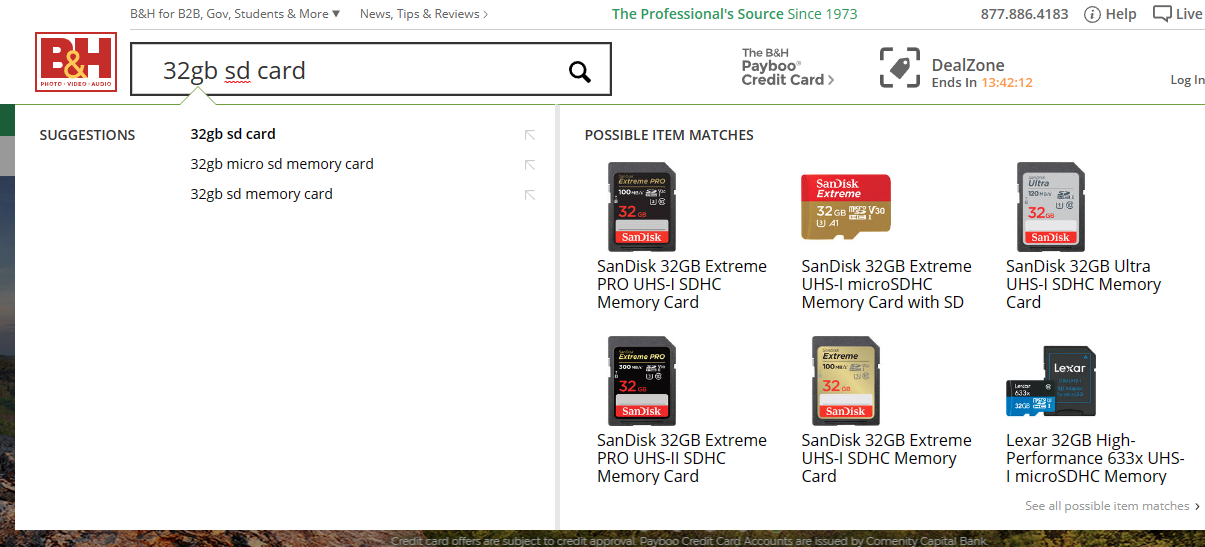Open the DealZone tag icon
The width and height of the screenshot is (1205, 547).
900,68
